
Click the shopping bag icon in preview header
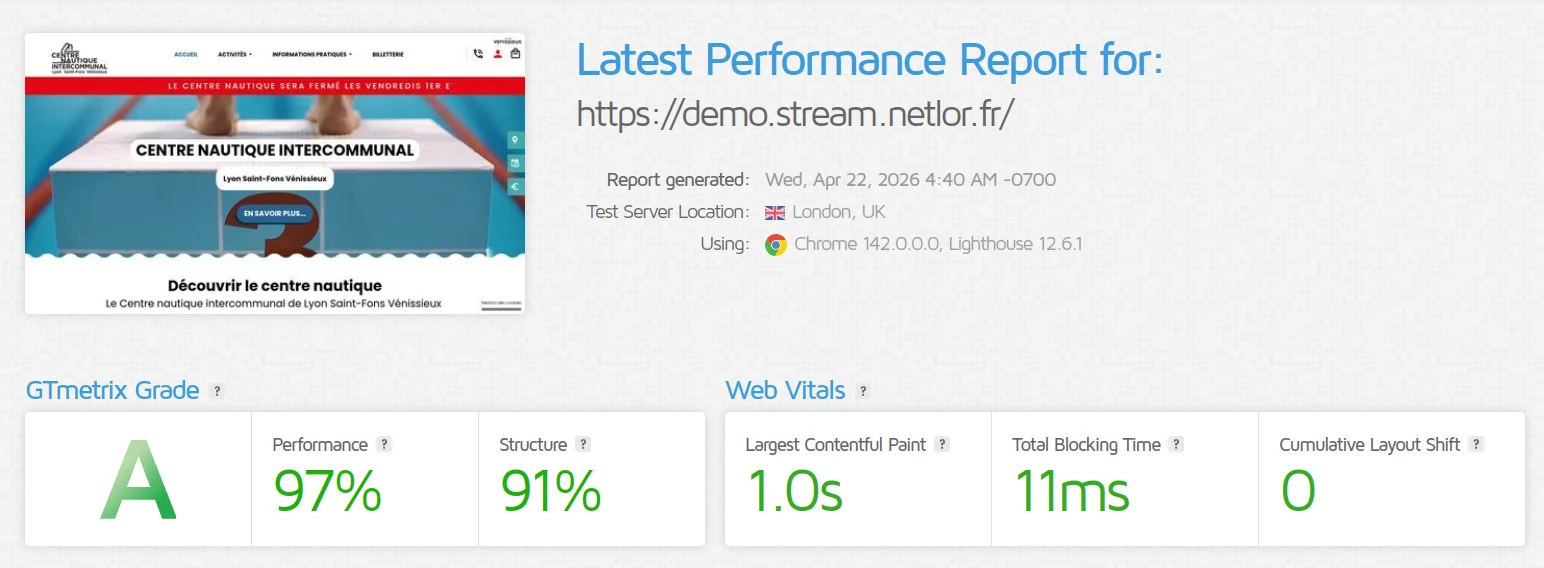tap(515, 54)
